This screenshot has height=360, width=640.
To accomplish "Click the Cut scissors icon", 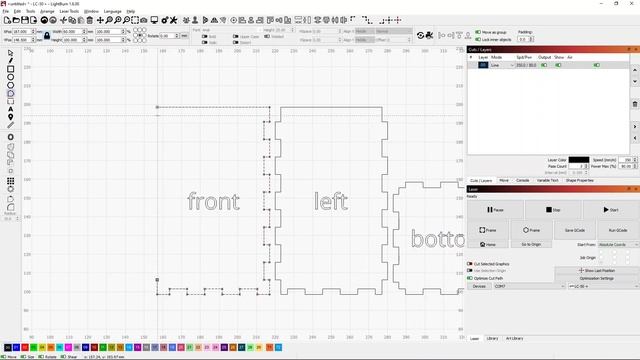I will [63, 20].
